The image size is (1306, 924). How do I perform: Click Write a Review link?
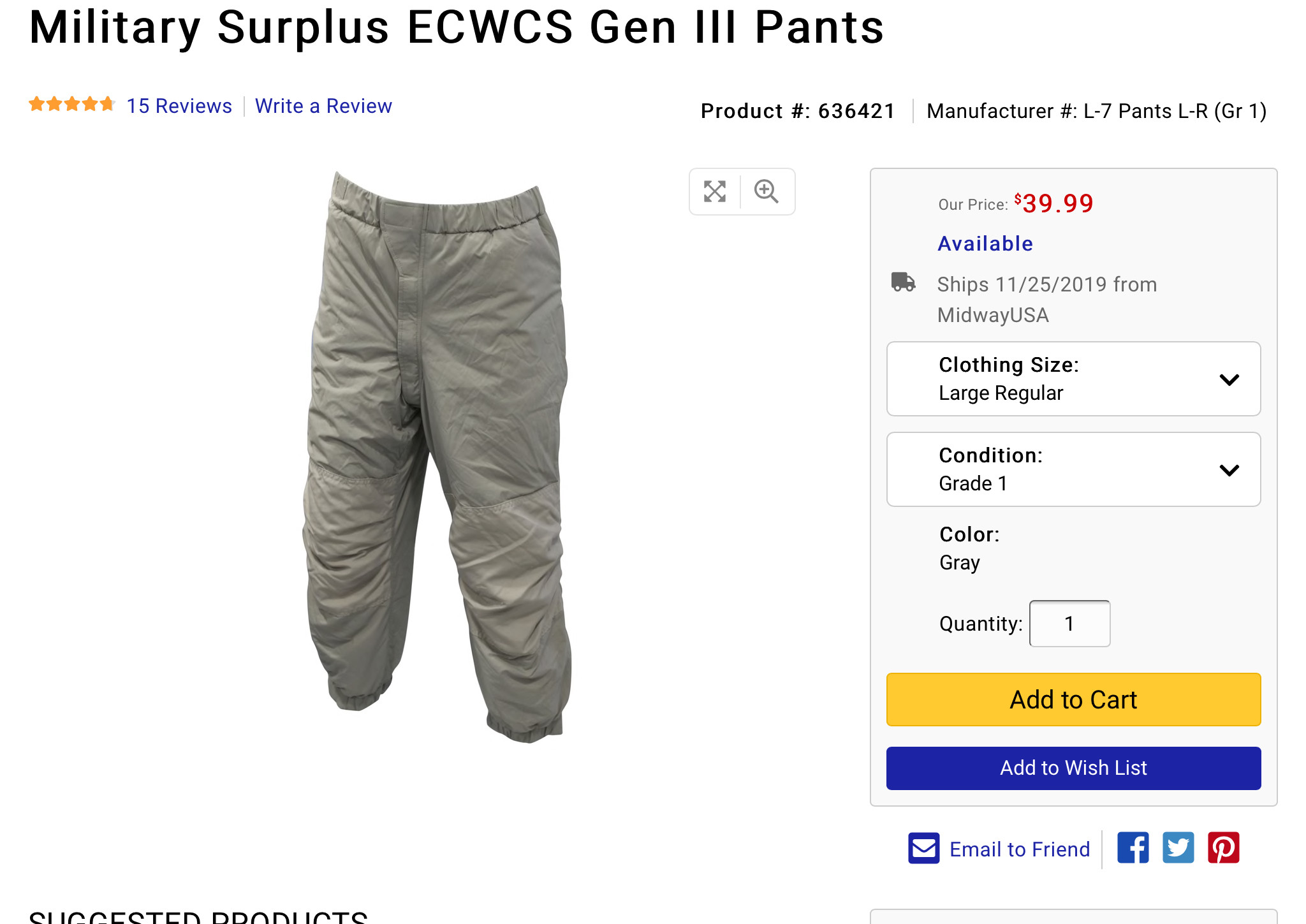tap(323, 106)
